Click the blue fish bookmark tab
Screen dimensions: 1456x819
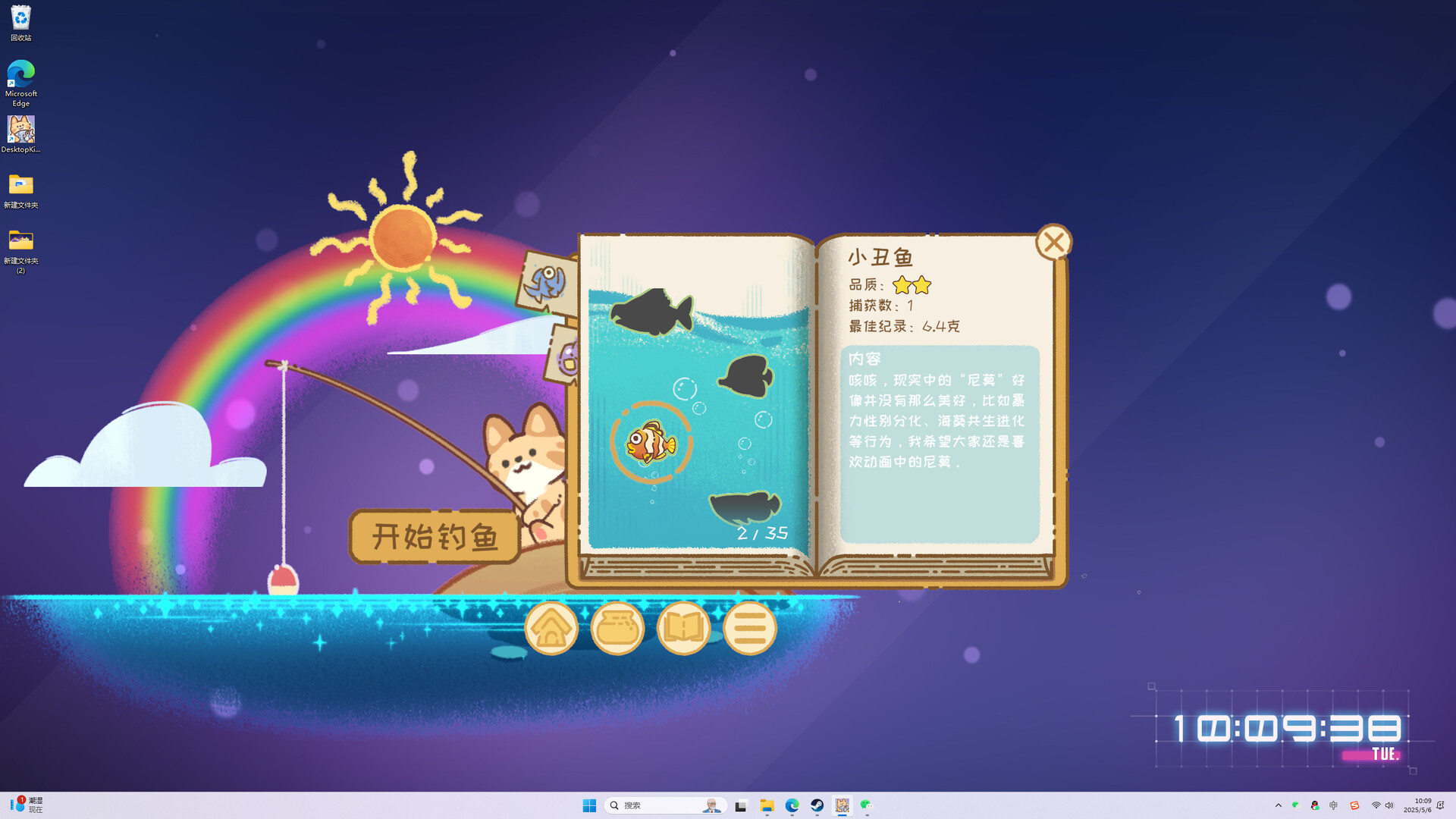pyautogui.click(x=548, y=283)
